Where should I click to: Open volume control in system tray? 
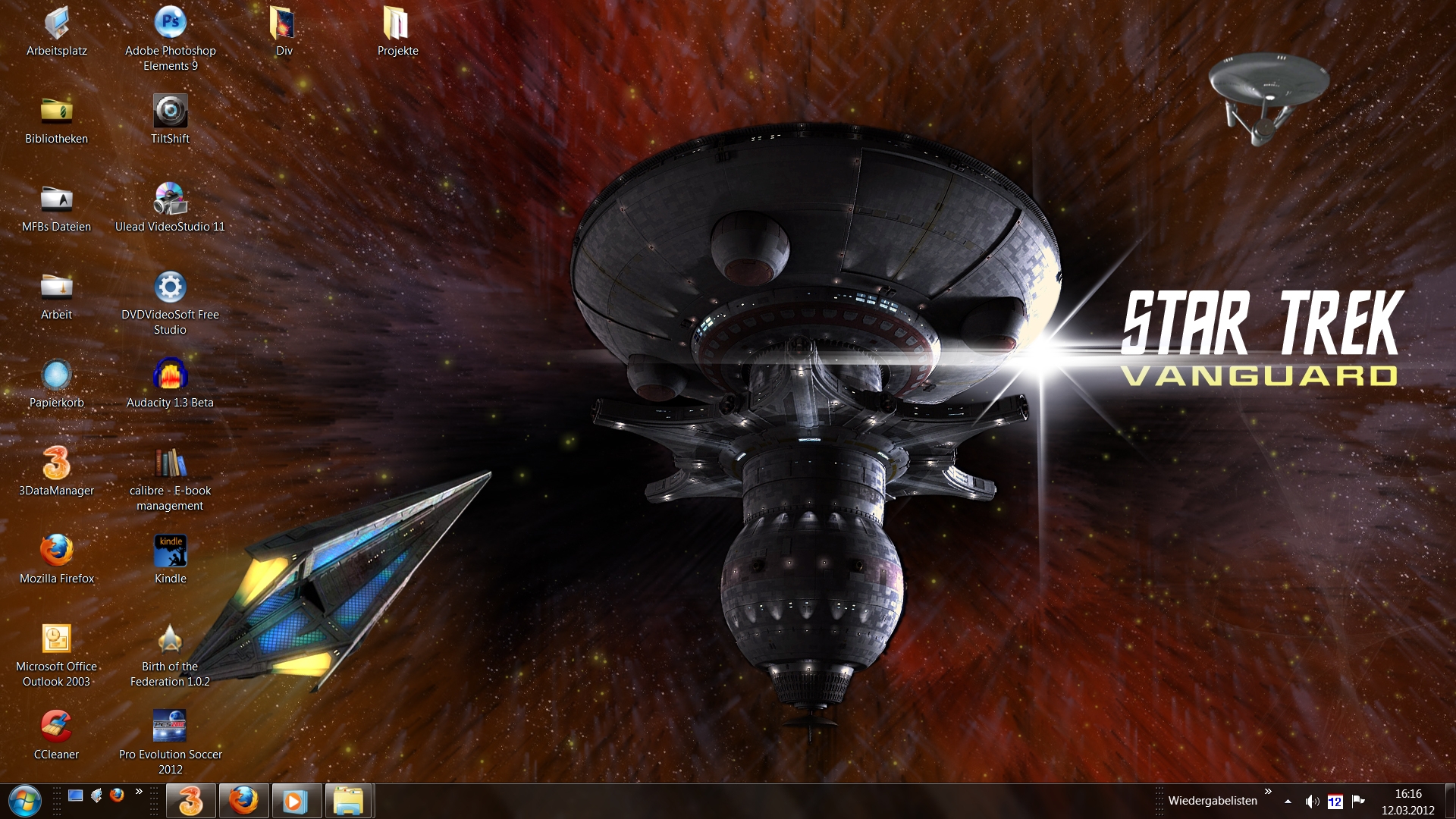[1312, 802]
